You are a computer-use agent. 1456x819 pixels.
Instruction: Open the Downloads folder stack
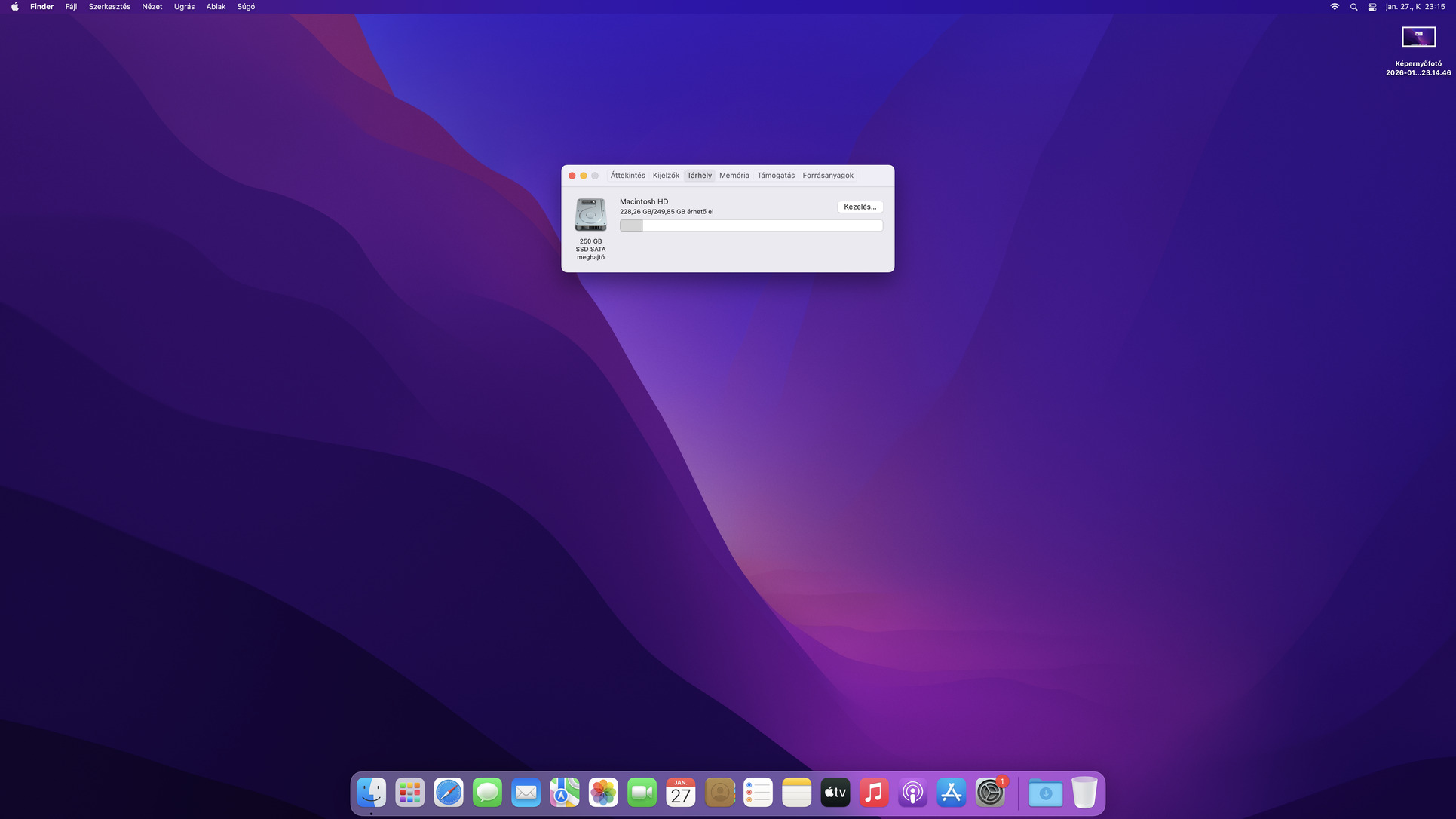pyautogui.click(x=1045, y=793)
